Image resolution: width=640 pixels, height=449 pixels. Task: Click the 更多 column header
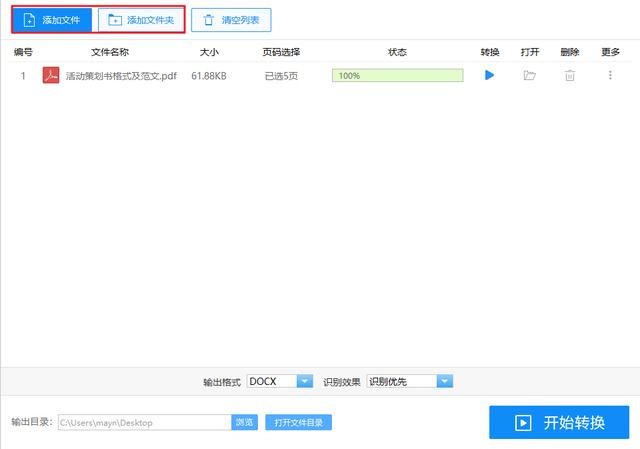(x=610, y=52)
